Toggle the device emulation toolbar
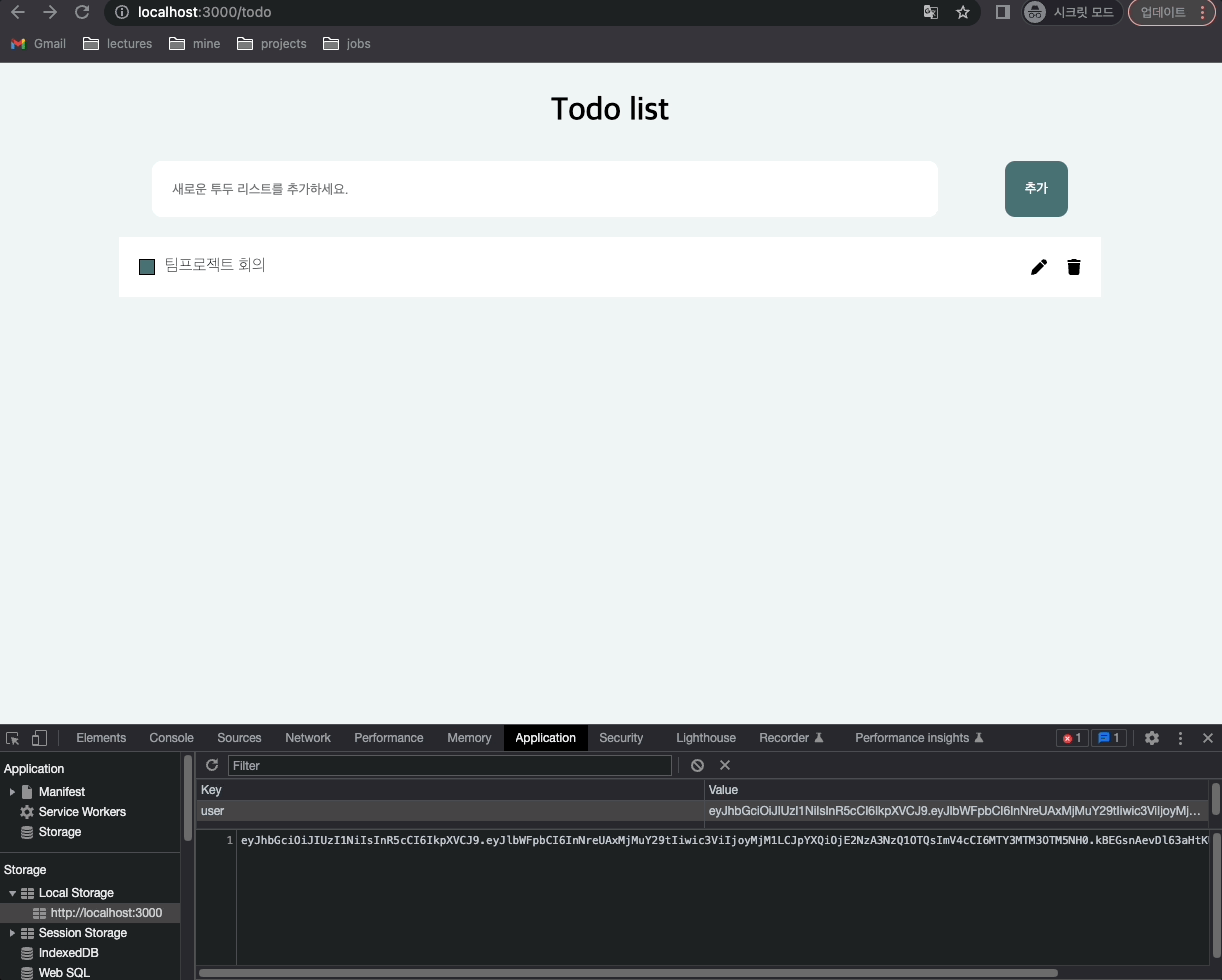The height and width of the screenshot is (980, 1222). pyautogui.click(x=40, y=737)
